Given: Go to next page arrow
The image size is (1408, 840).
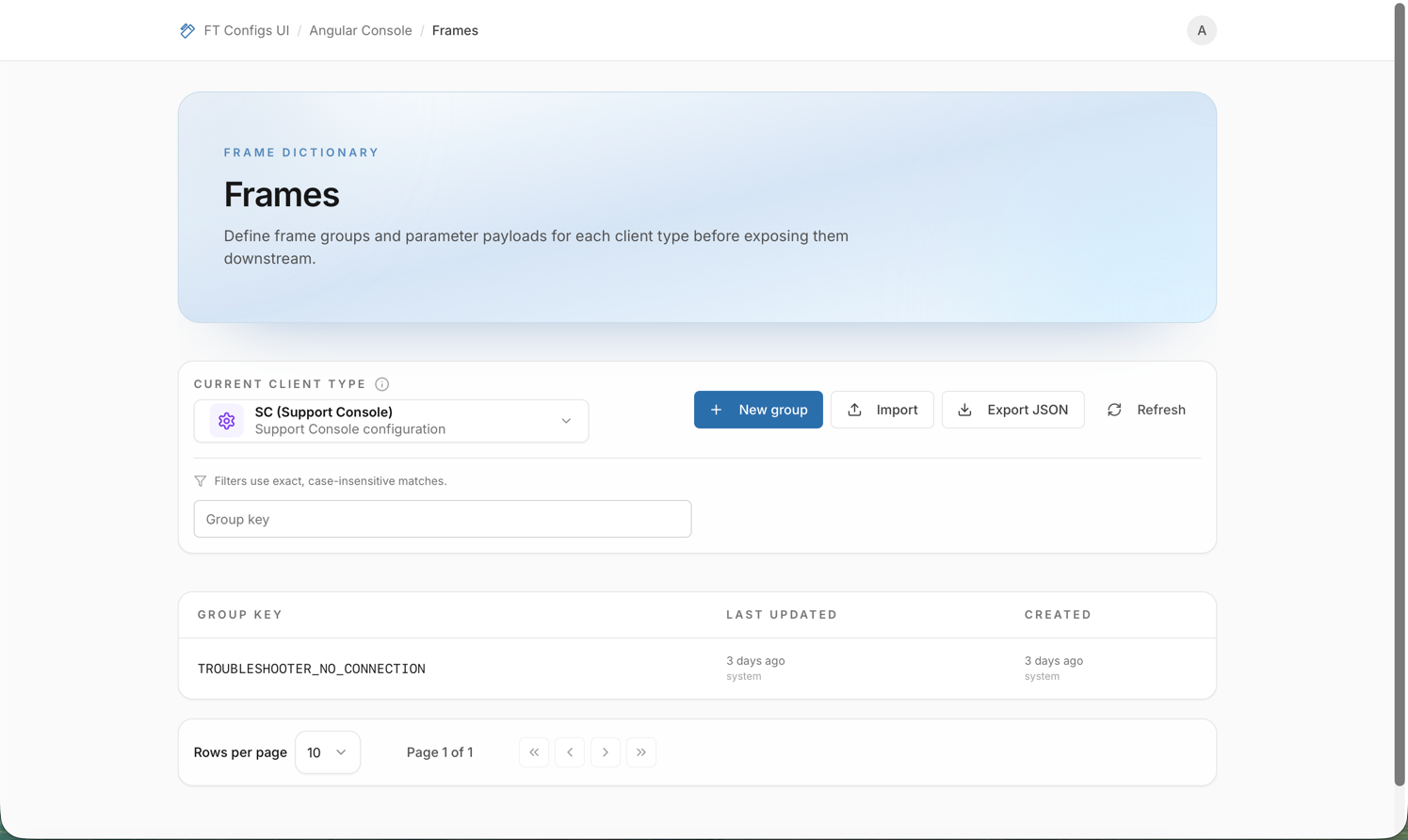Looking at the screenshot, I should [606, 752].
